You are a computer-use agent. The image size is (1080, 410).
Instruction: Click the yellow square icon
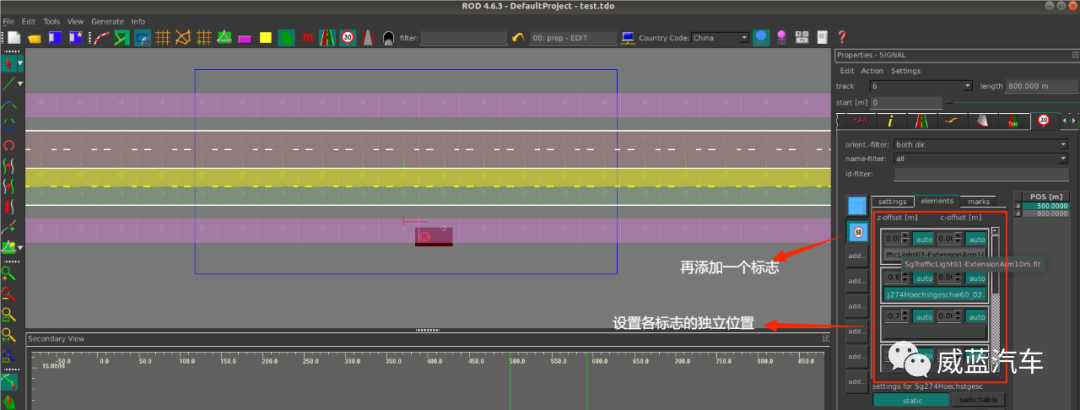point(265,38)
